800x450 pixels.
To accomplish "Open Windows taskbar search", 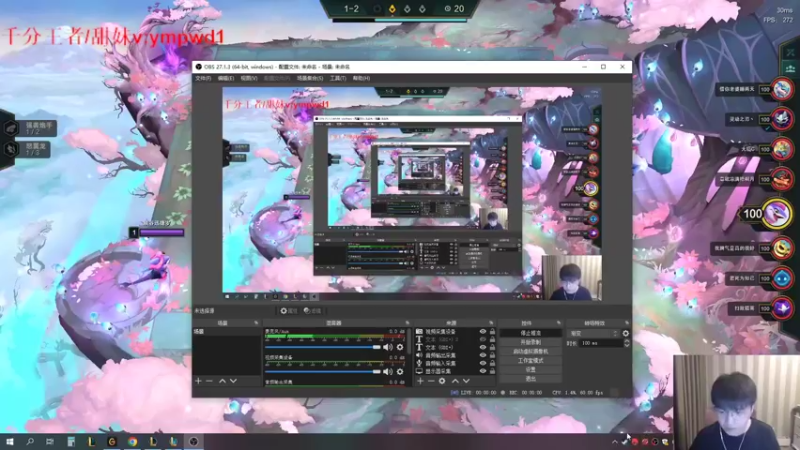I will pos(30,442).
